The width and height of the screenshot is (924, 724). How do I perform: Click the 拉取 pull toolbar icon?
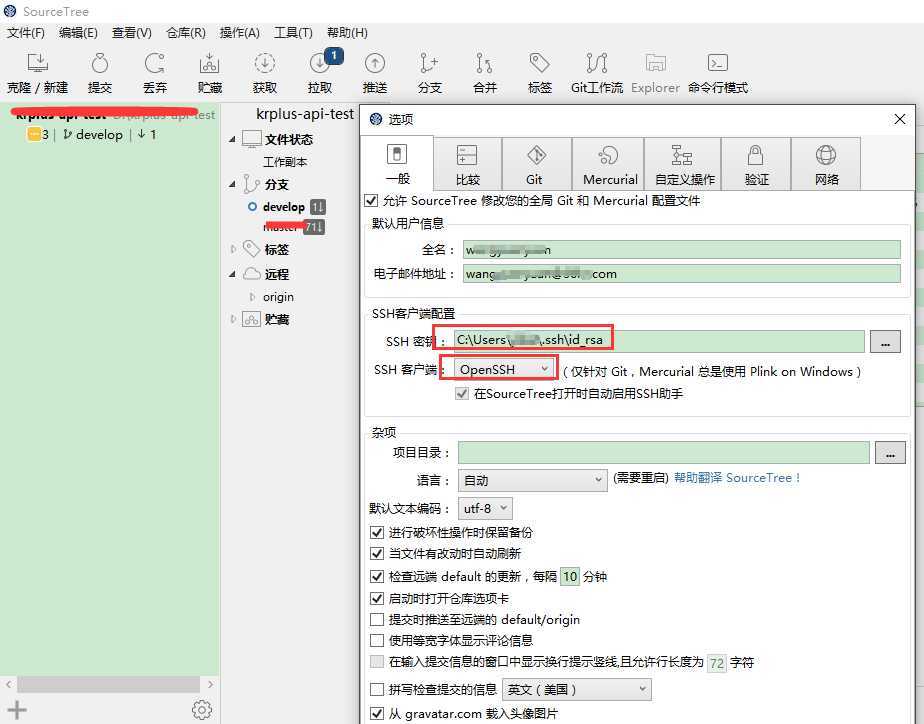[320, 63]
